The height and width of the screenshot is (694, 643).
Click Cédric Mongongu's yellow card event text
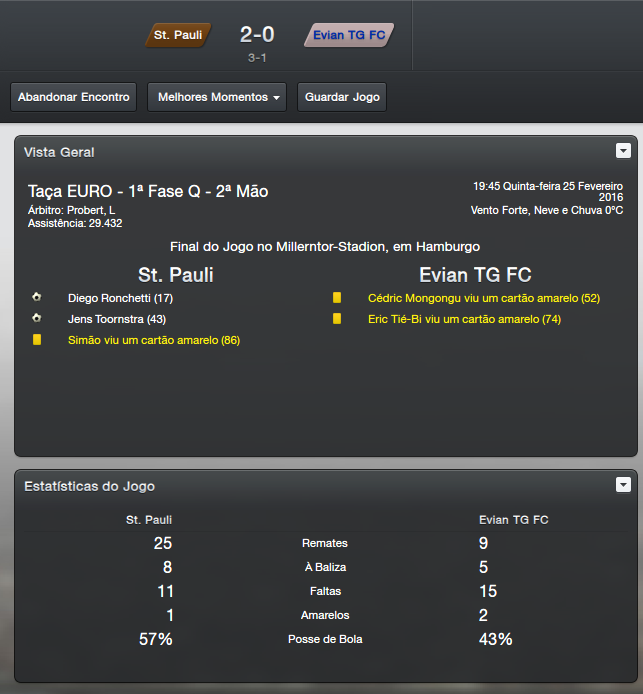pos(483,298)
